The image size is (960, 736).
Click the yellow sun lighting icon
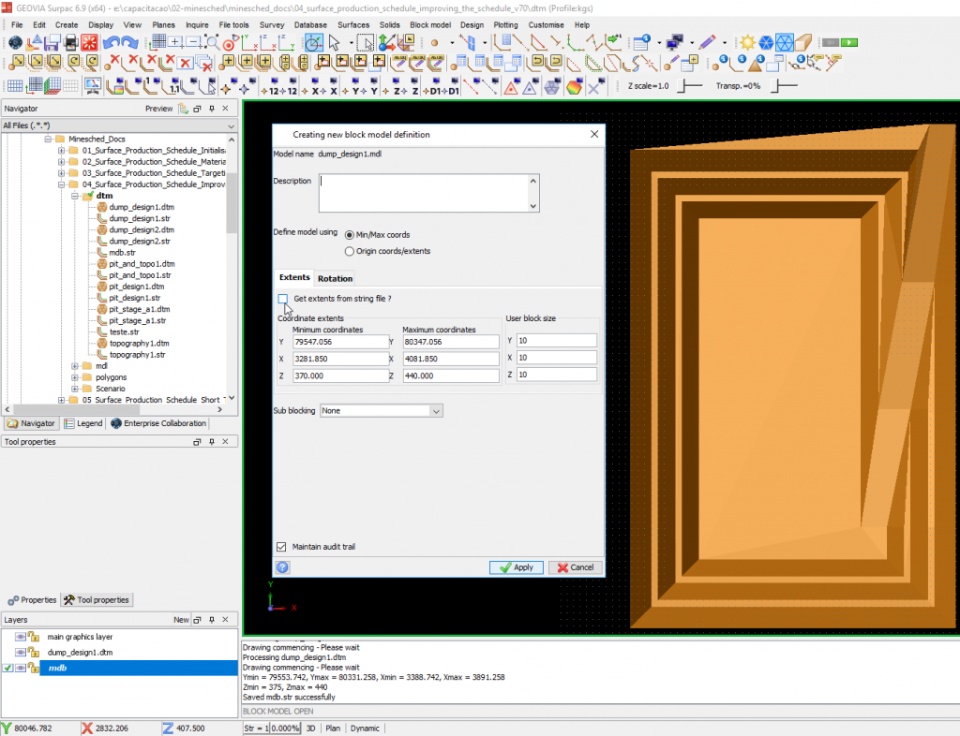coord(747,43)
